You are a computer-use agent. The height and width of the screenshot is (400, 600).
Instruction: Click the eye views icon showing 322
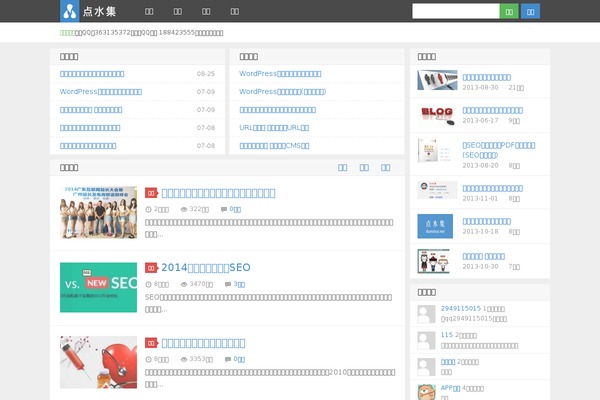pos(184,209)
